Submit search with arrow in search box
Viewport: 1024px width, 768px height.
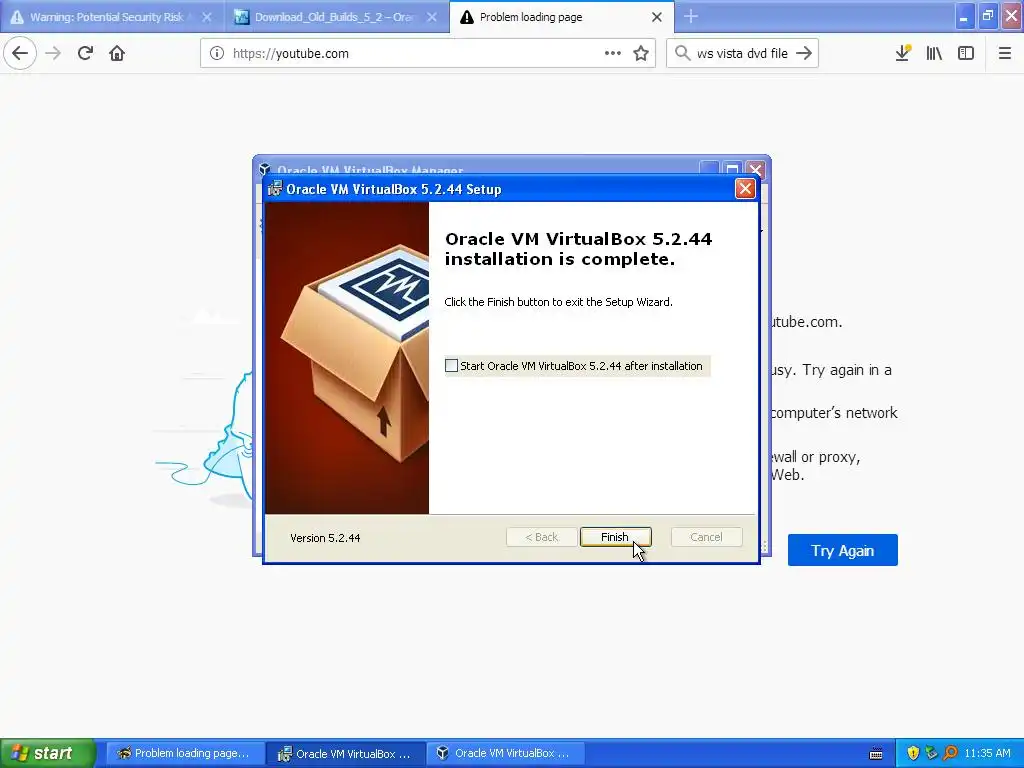[x=804, y=53]
